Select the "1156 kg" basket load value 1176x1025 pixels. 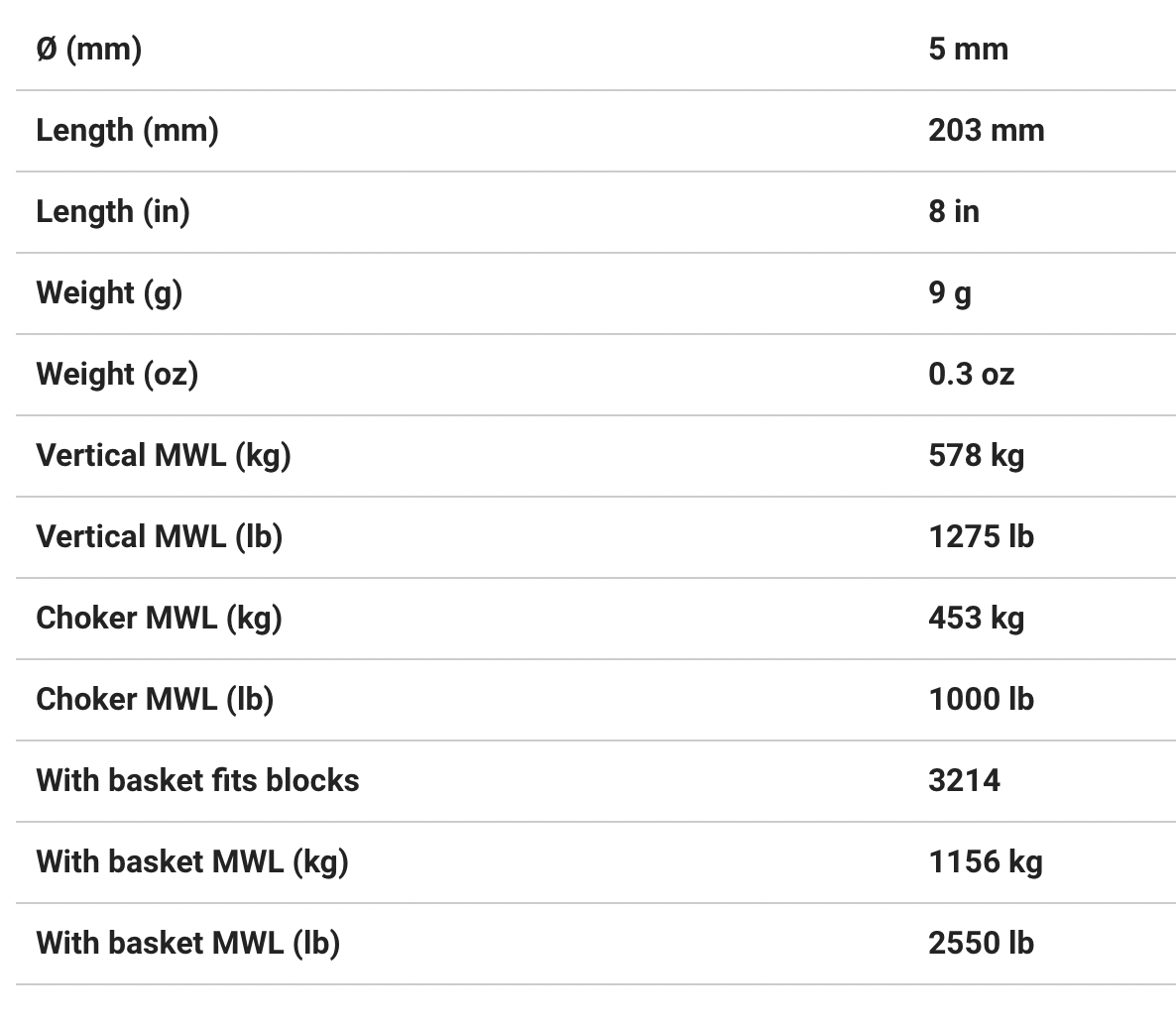(x=985, y=861)
